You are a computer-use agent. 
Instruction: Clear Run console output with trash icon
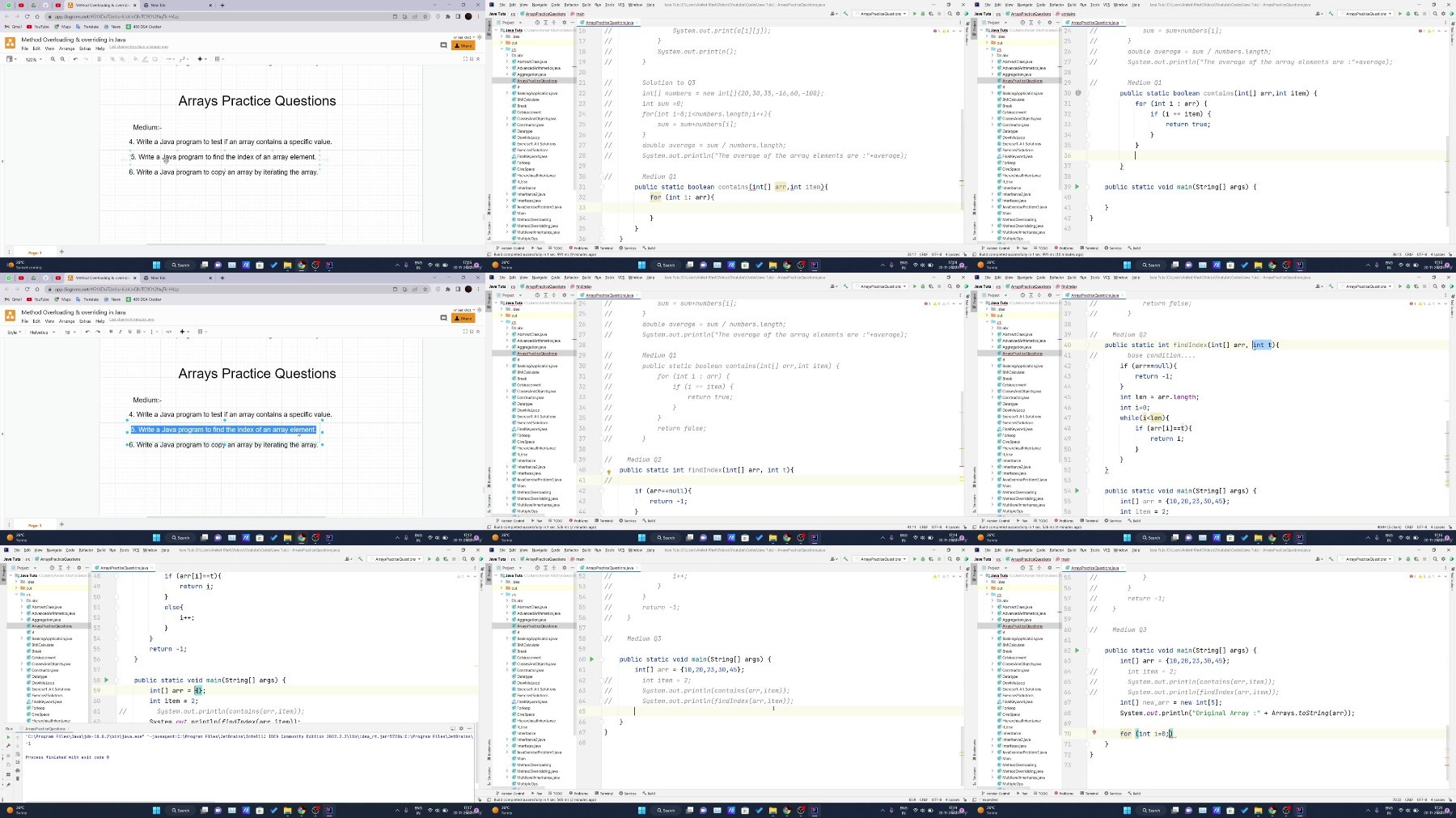coord(18,778)
